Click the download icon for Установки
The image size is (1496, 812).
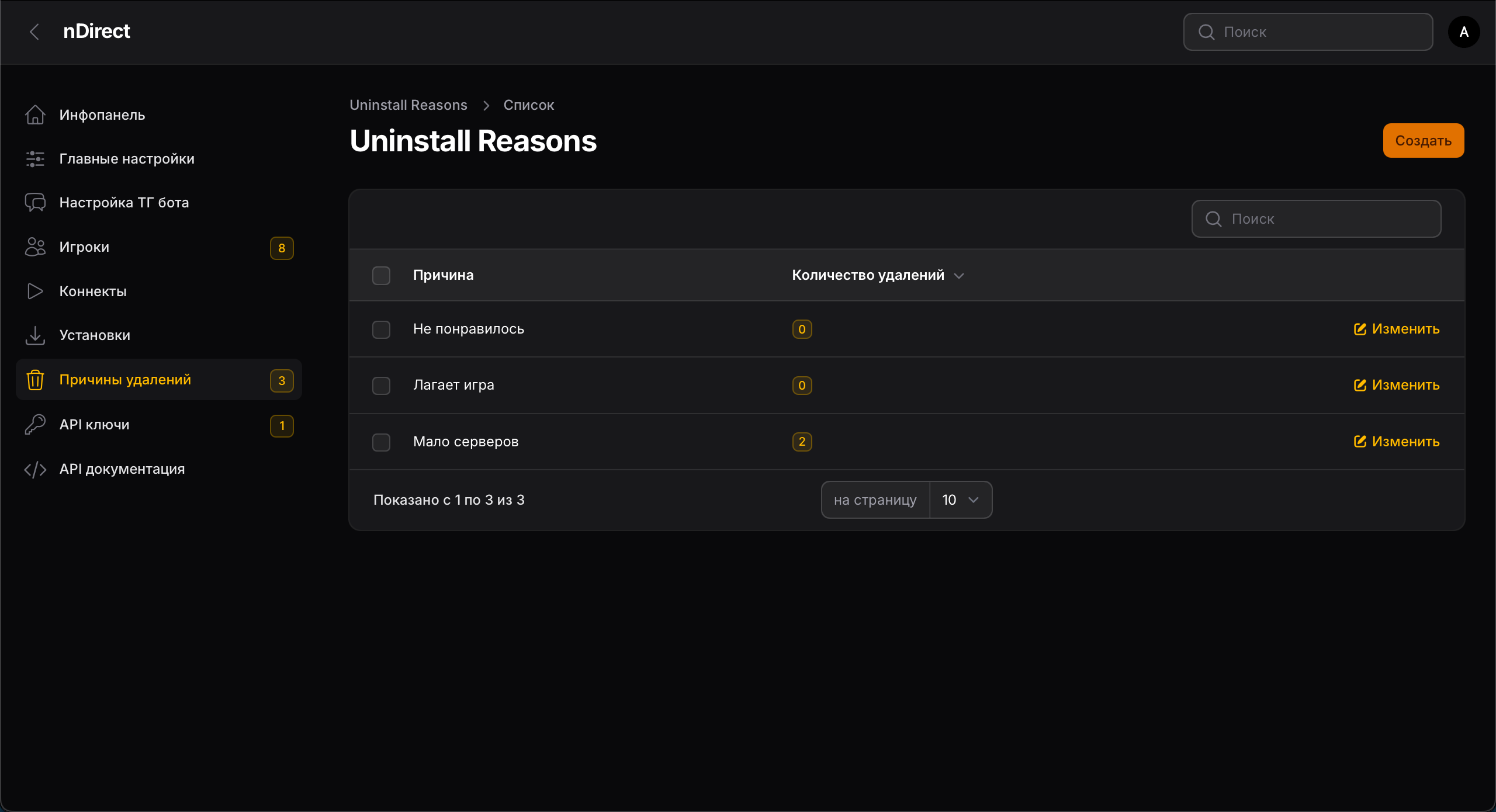(x=35, y=335)
